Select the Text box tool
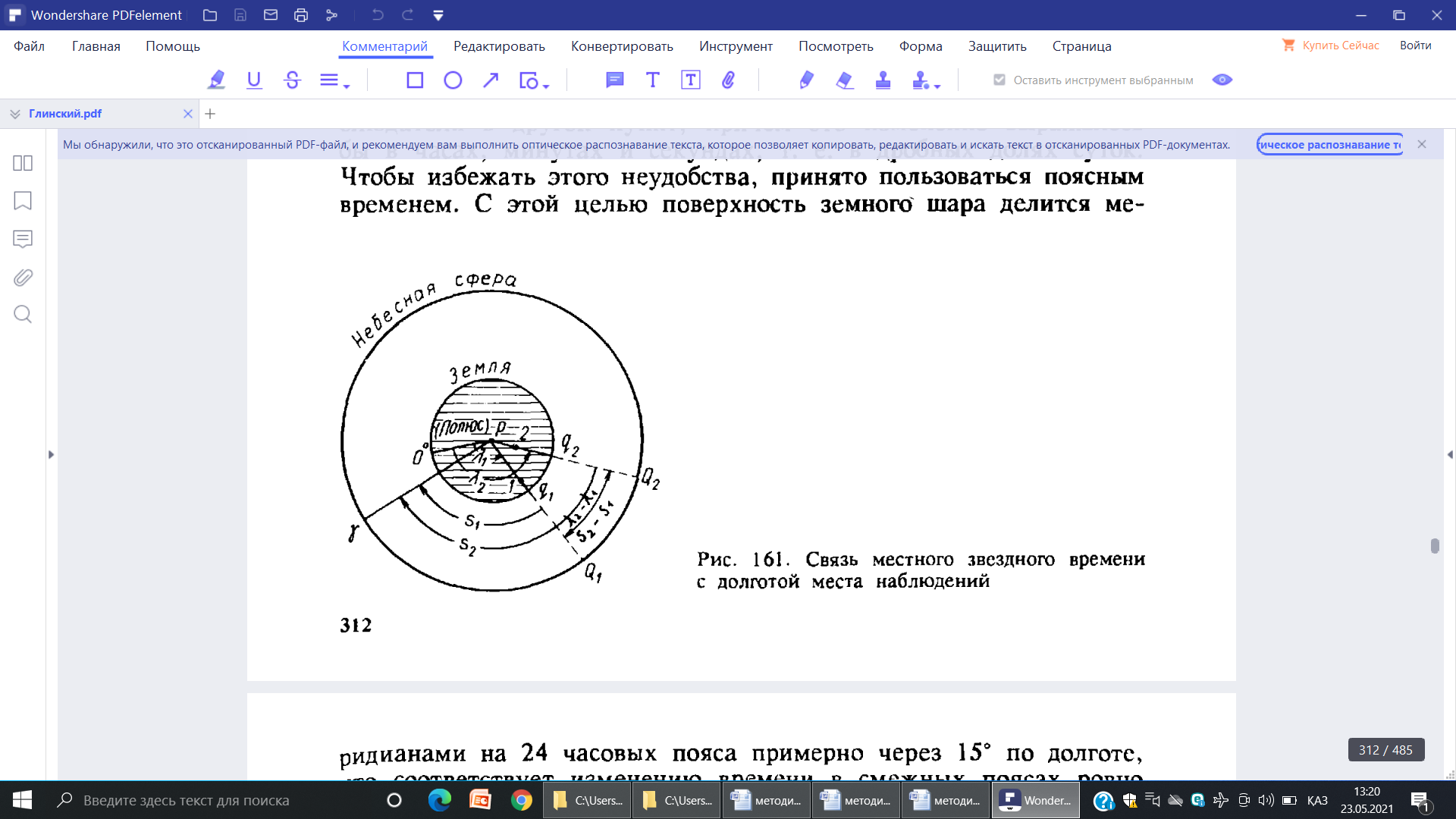 tap(690, 80)
